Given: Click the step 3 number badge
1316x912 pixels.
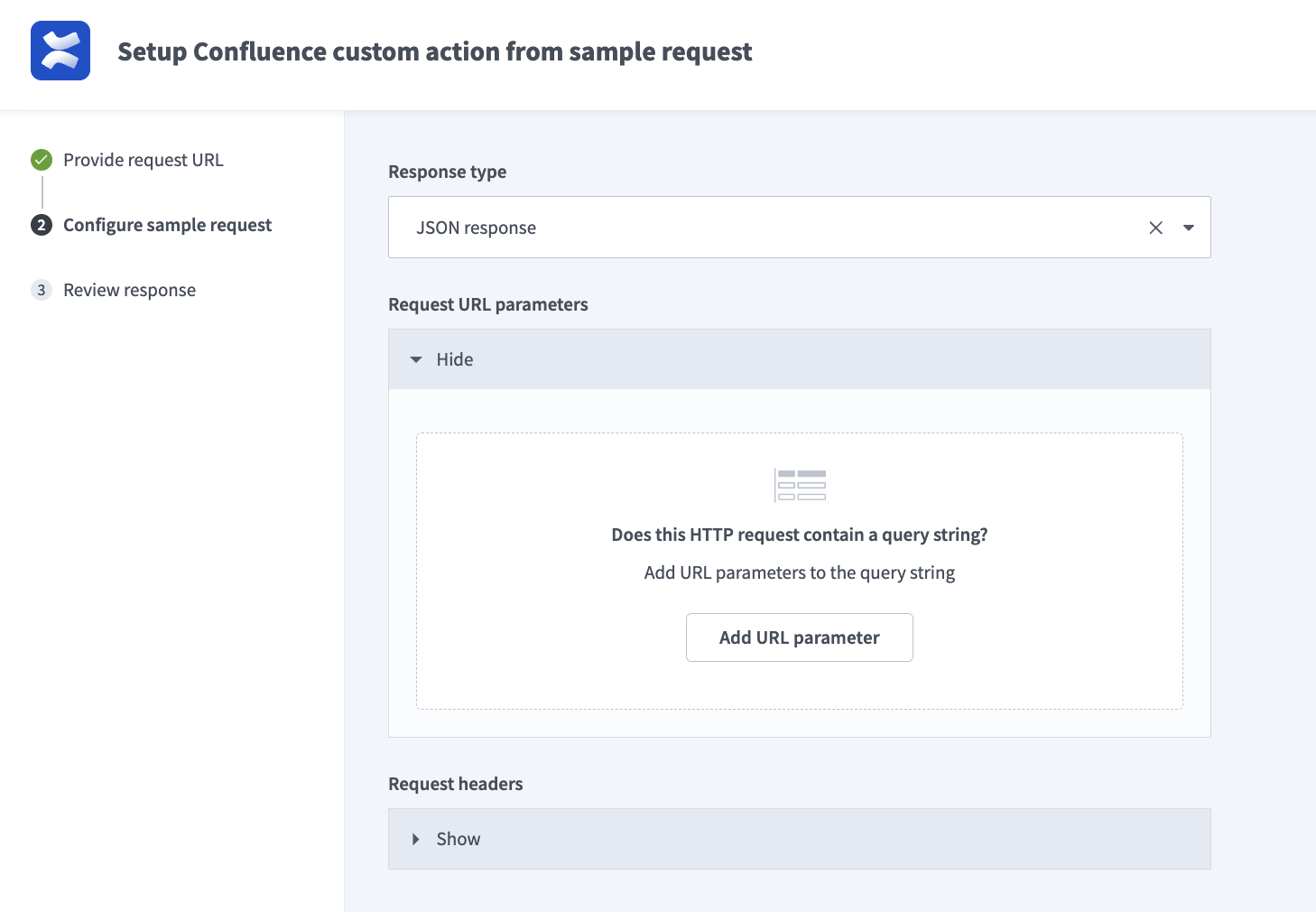Looking at the screenshot, I should (42, 290).
